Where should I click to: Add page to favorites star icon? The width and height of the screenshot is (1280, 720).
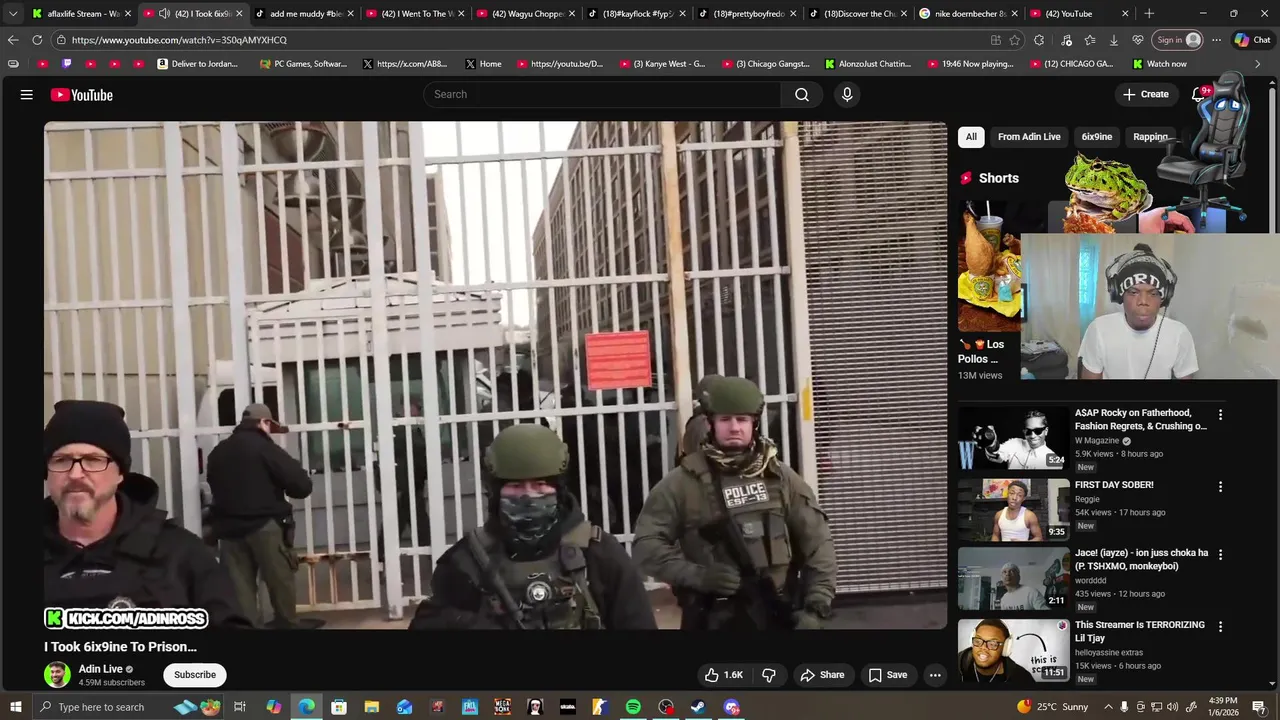click(x=1015, y=40)
